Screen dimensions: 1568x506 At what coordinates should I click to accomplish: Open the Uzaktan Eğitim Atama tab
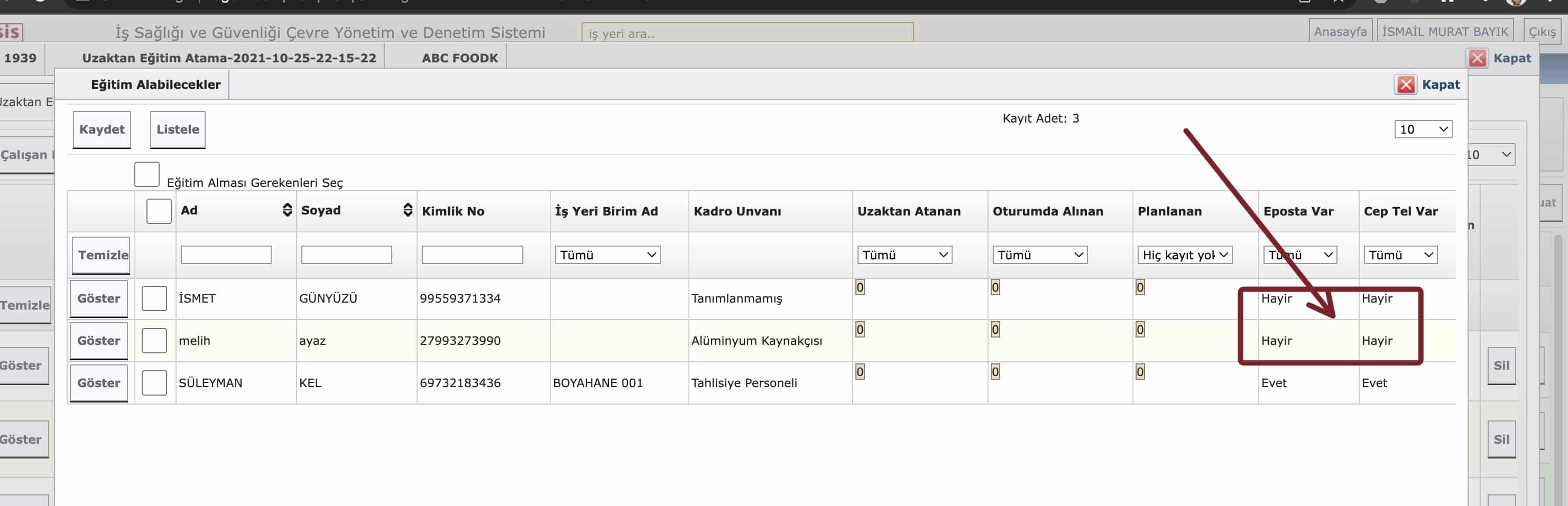229,59
